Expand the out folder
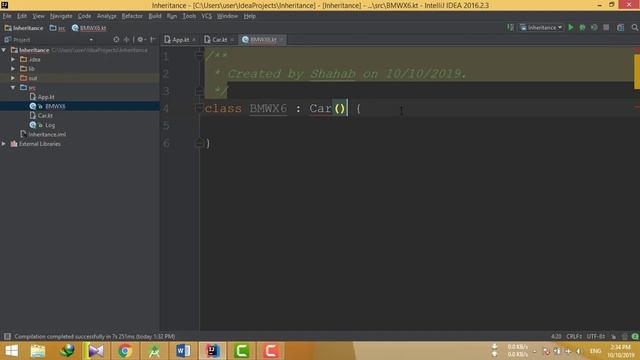The width and height of the screenshot is (640, 360). (x=13, y=78)
